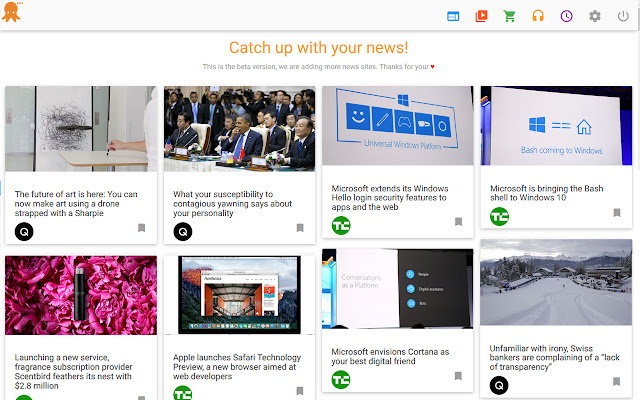Open 'Microsoft envisions Cortana' headline

pyautogui.click(x=390, y=356)
